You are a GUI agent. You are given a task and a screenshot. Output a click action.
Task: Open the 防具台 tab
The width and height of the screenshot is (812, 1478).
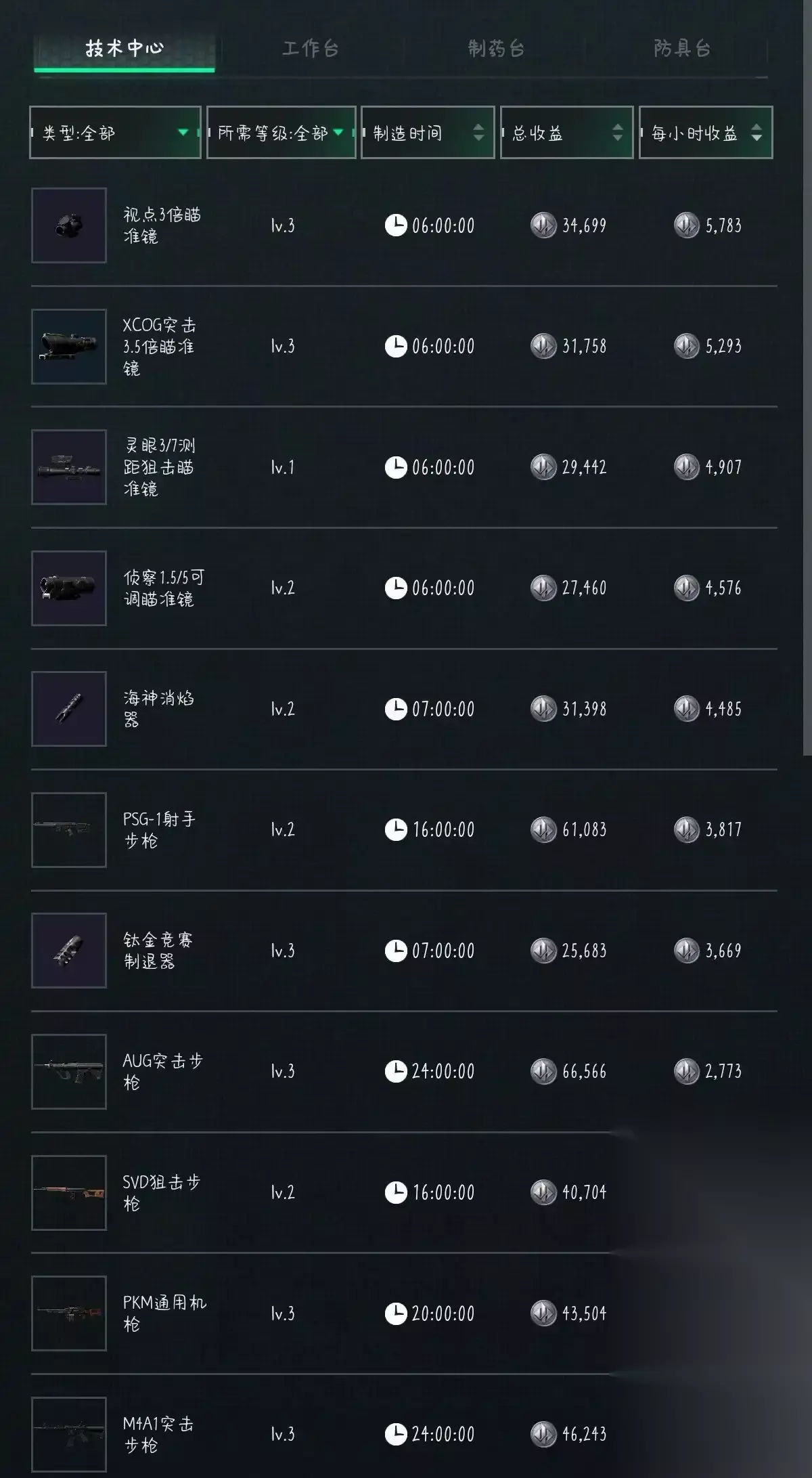point(682,49)
